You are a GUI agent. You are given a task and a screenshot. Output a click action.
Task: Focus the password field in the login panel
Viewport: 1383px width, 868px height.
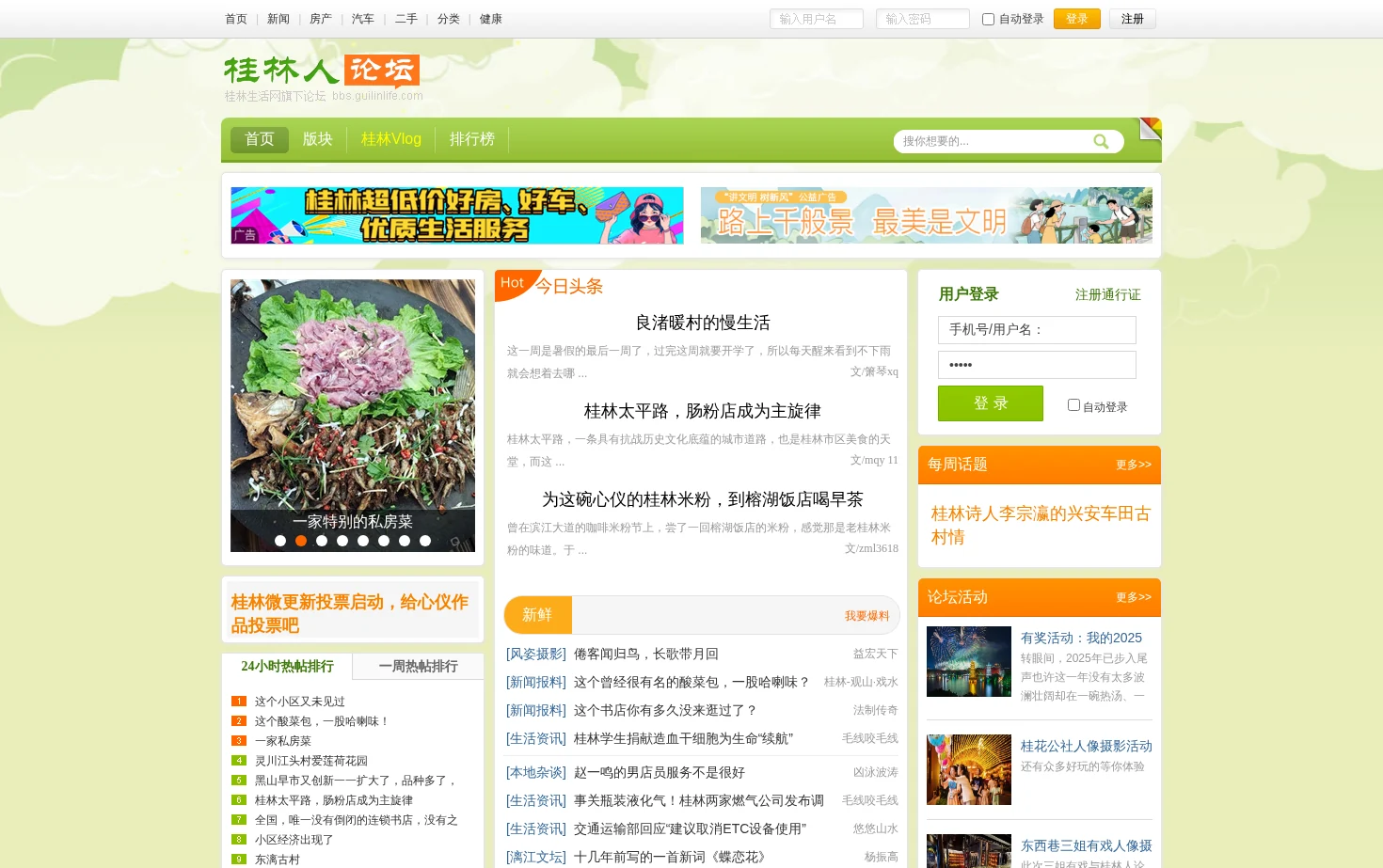[1037, 365]
